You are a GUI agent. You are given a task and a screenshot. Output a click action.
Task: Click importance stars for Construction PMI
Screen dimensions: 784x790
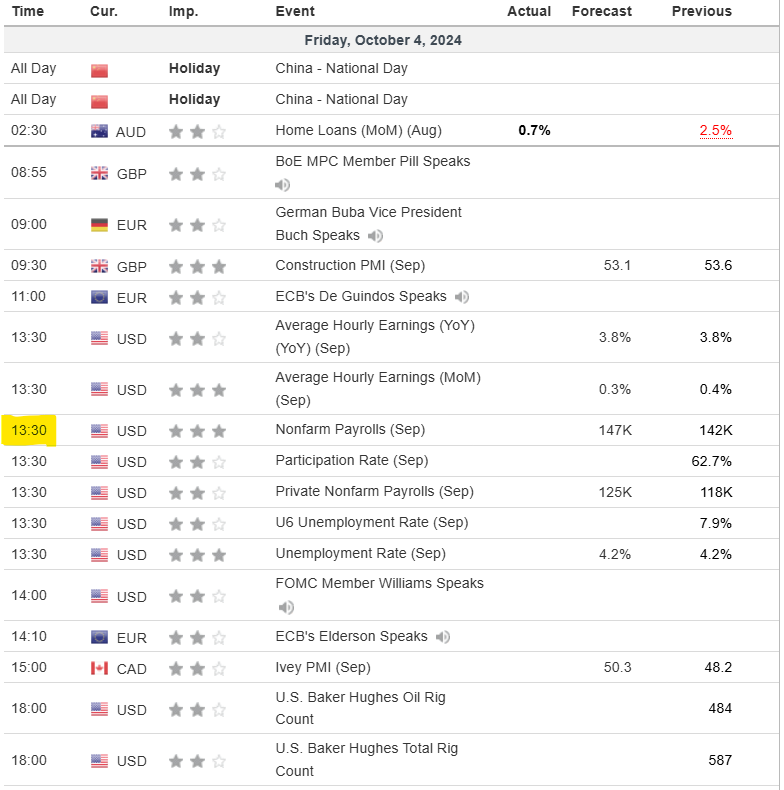pos(197,267)
